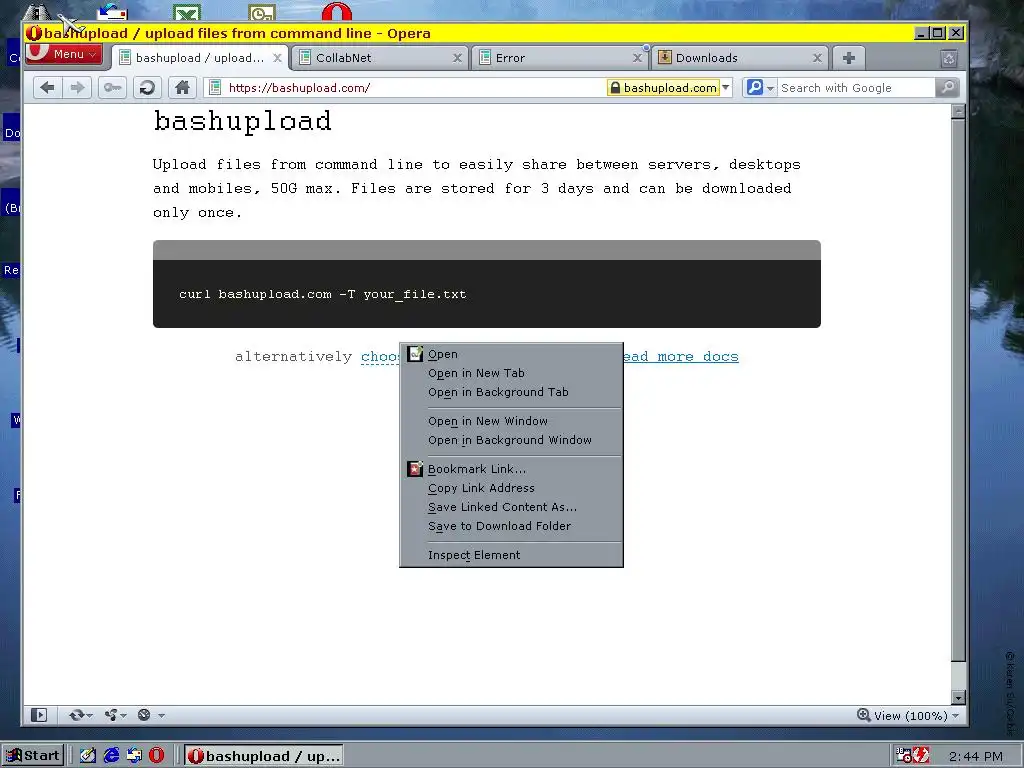Screen dimensions: 1024x768
Task: Choose Open from context menu
Action: tap(511, 354)
